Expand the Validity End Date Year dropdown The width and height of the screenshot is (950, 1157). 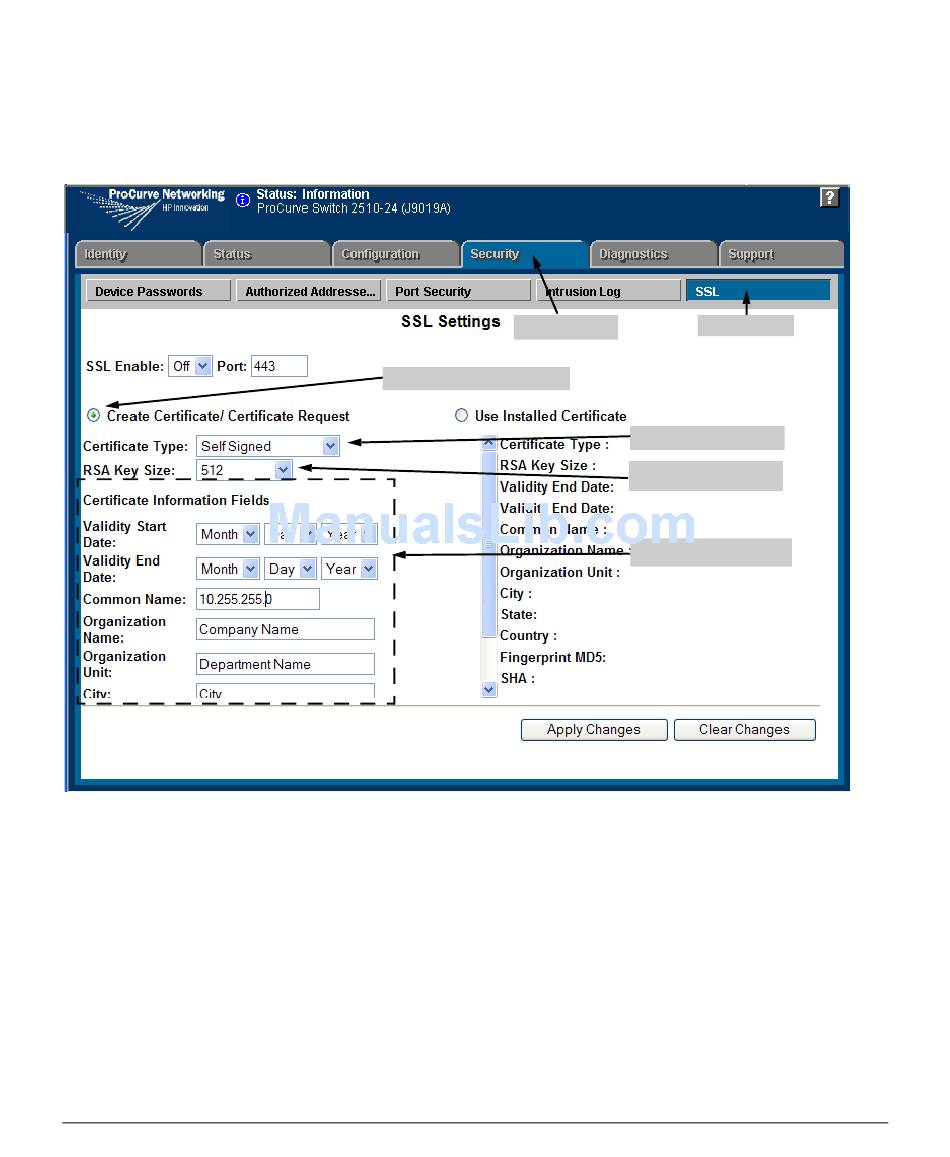pos(350,569)
